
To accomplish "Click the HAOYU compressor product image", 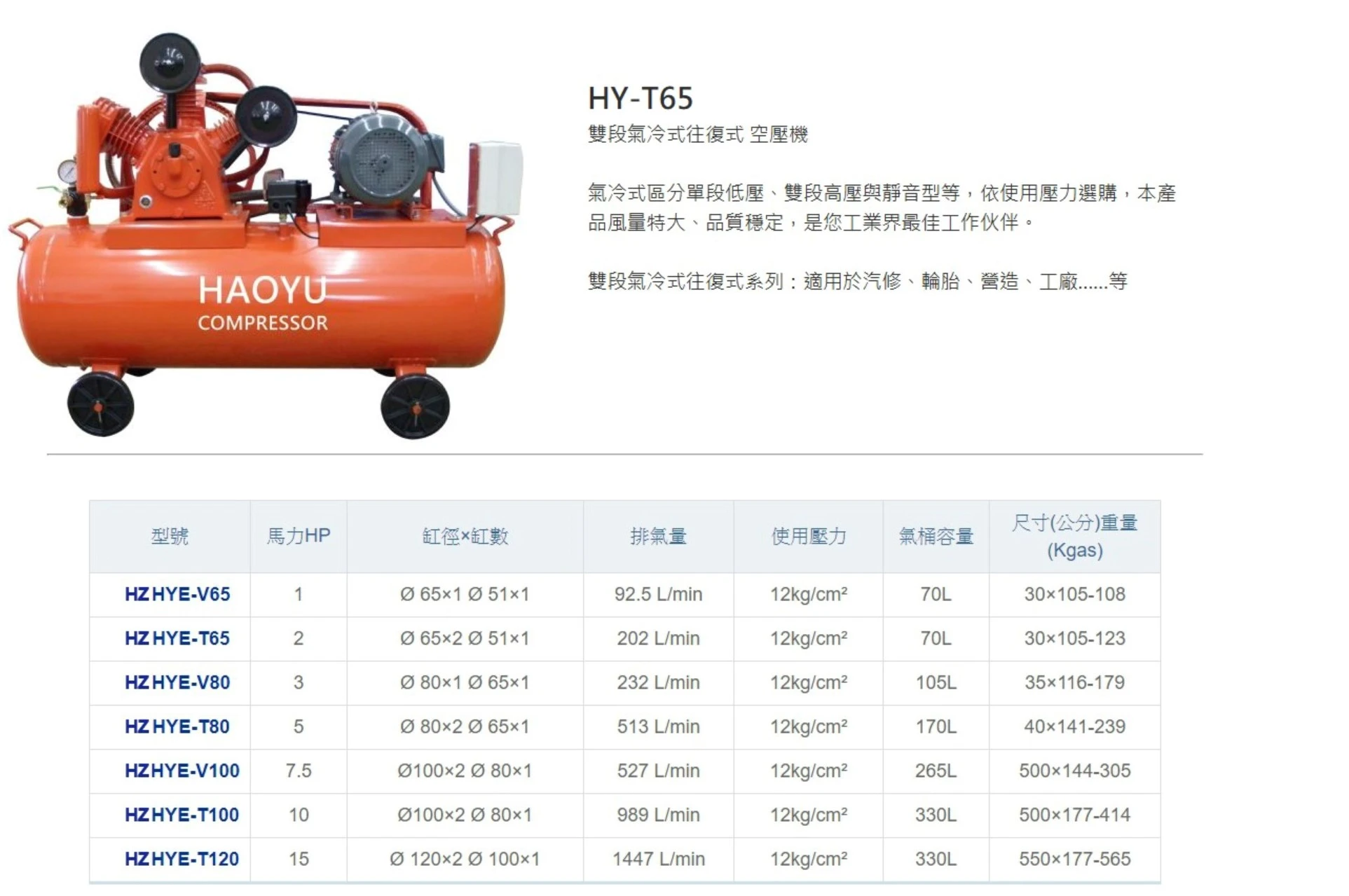I will (265, 235).
